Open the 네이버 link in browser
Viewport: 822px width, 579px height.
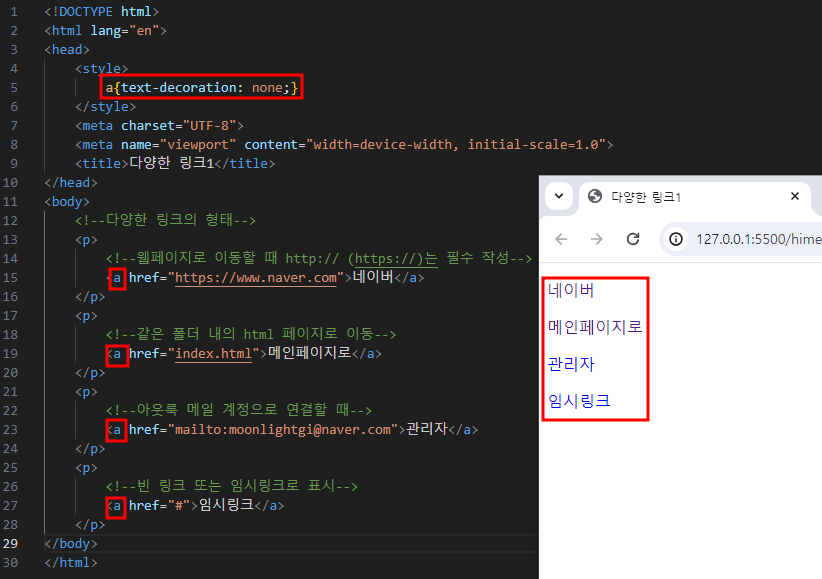tap(571, 290)
